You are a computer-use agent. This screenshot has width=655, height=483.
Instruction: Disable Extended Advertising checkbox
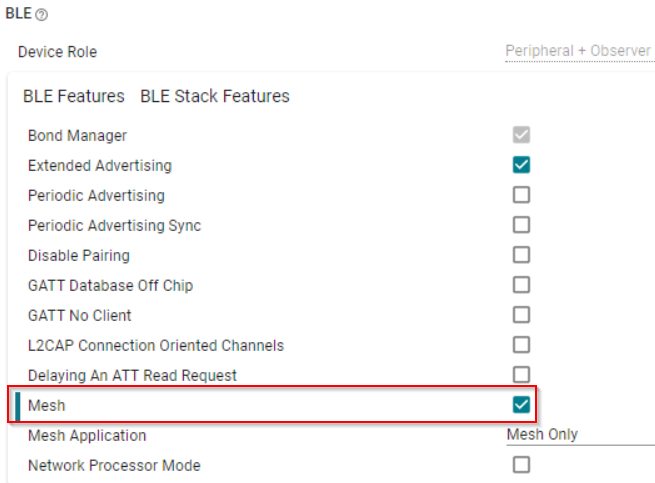pos(521,165)
